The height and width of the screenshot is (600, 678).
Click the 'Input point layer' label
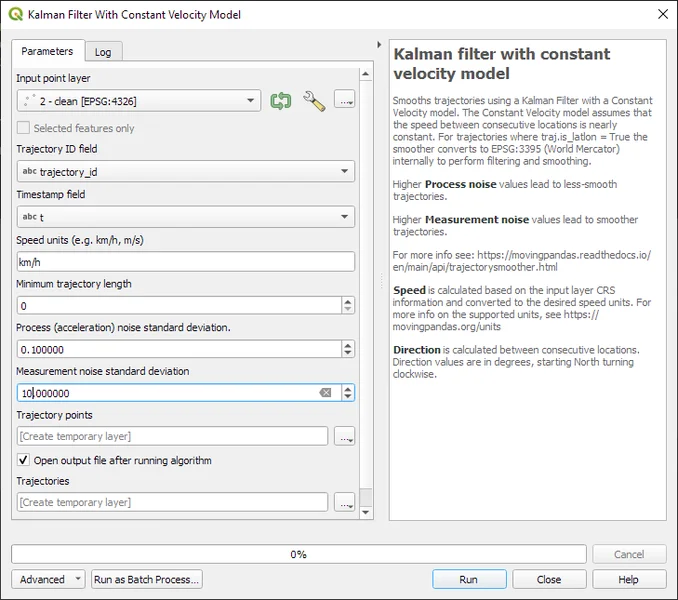click(53, 78)
